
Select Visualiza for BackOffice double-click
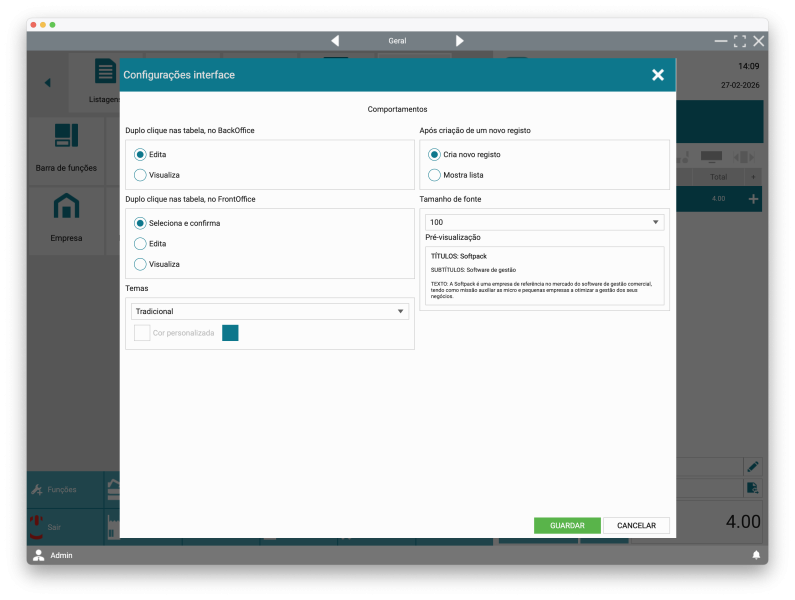point(140,175)
